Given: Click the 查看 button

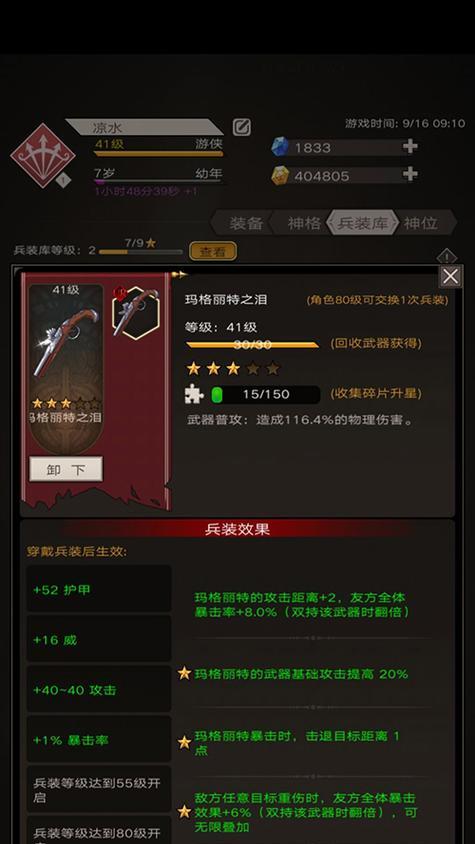Looking at the screenshot, I should coord(213,251).
